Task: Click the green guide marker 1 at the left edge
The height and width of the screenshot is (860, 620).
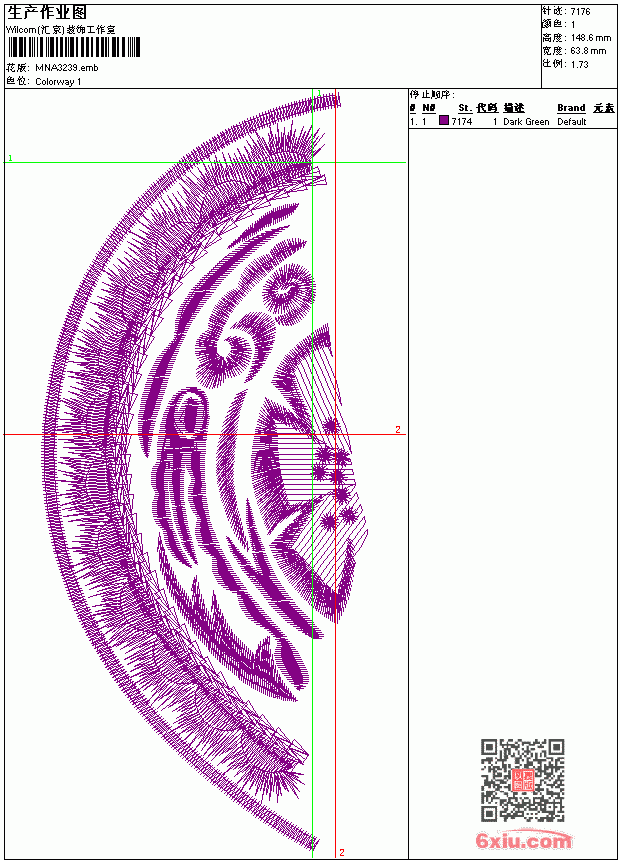Action: [x=10, y=158]
